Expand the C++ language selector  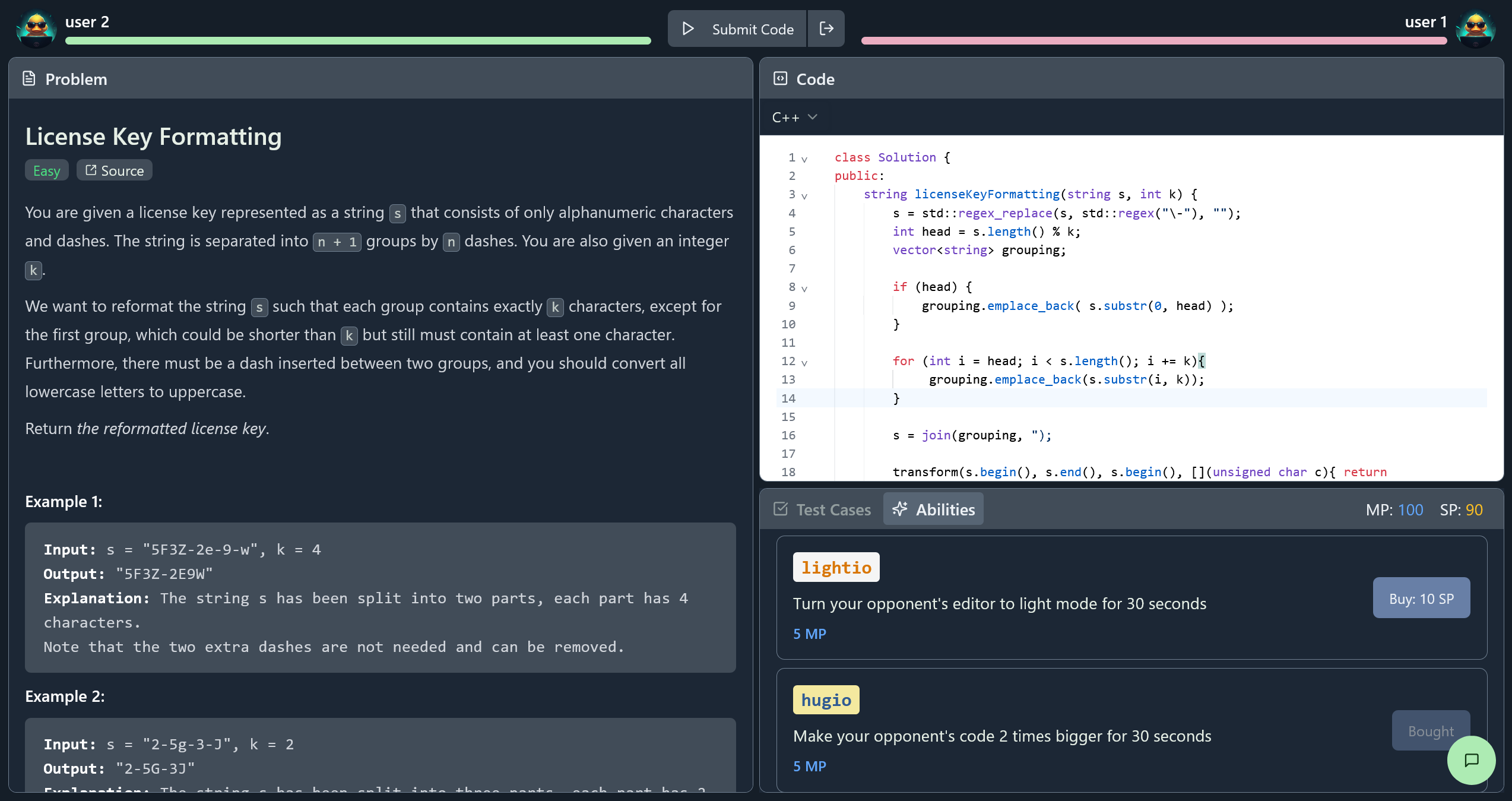click(796, 117)
